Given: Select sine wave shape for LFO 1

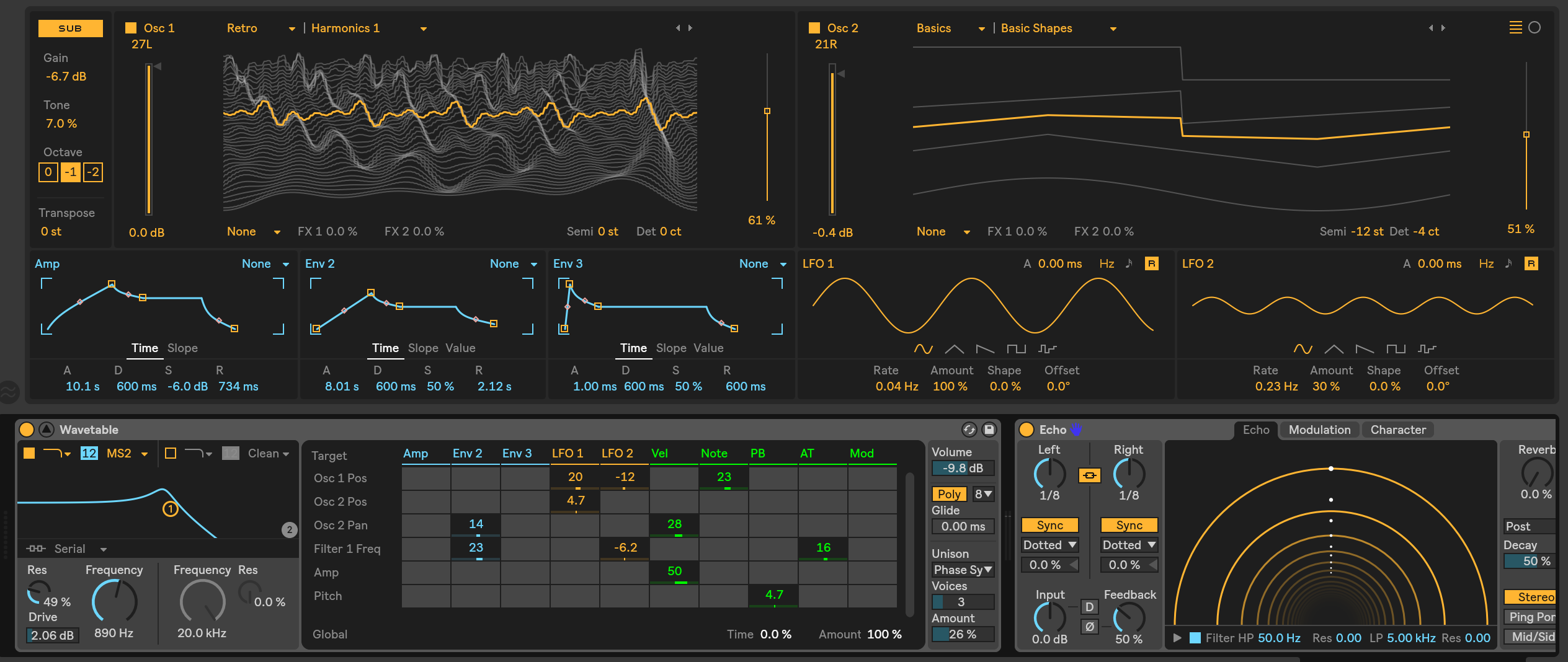Looking at the screenshot, I should [x=923, y=349].
